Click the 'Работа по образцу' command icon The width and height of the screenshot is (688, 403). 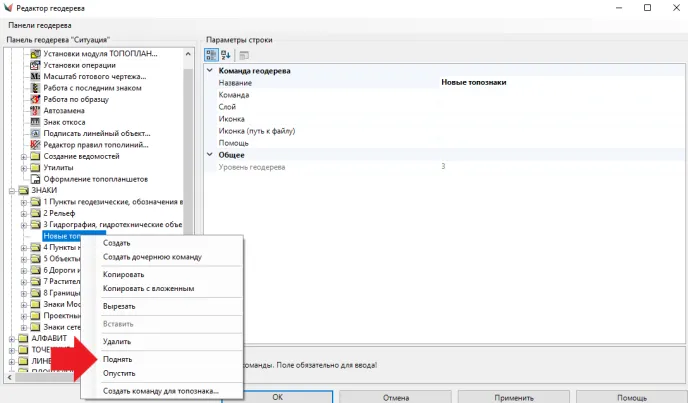click(36, 99)
